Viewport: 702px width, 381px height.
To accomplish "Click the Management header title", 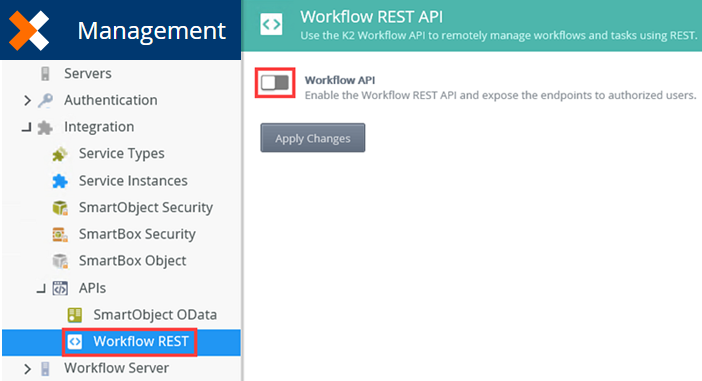I will pyautogui.click(x=151, y=30).
